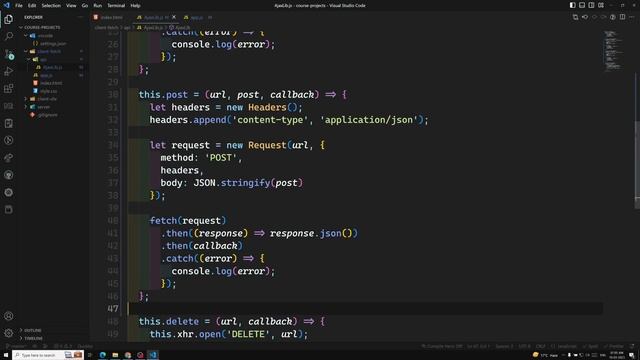Open the Source Control view icon
The width and height of the screenshot is (640, 360).
(9, 54)
